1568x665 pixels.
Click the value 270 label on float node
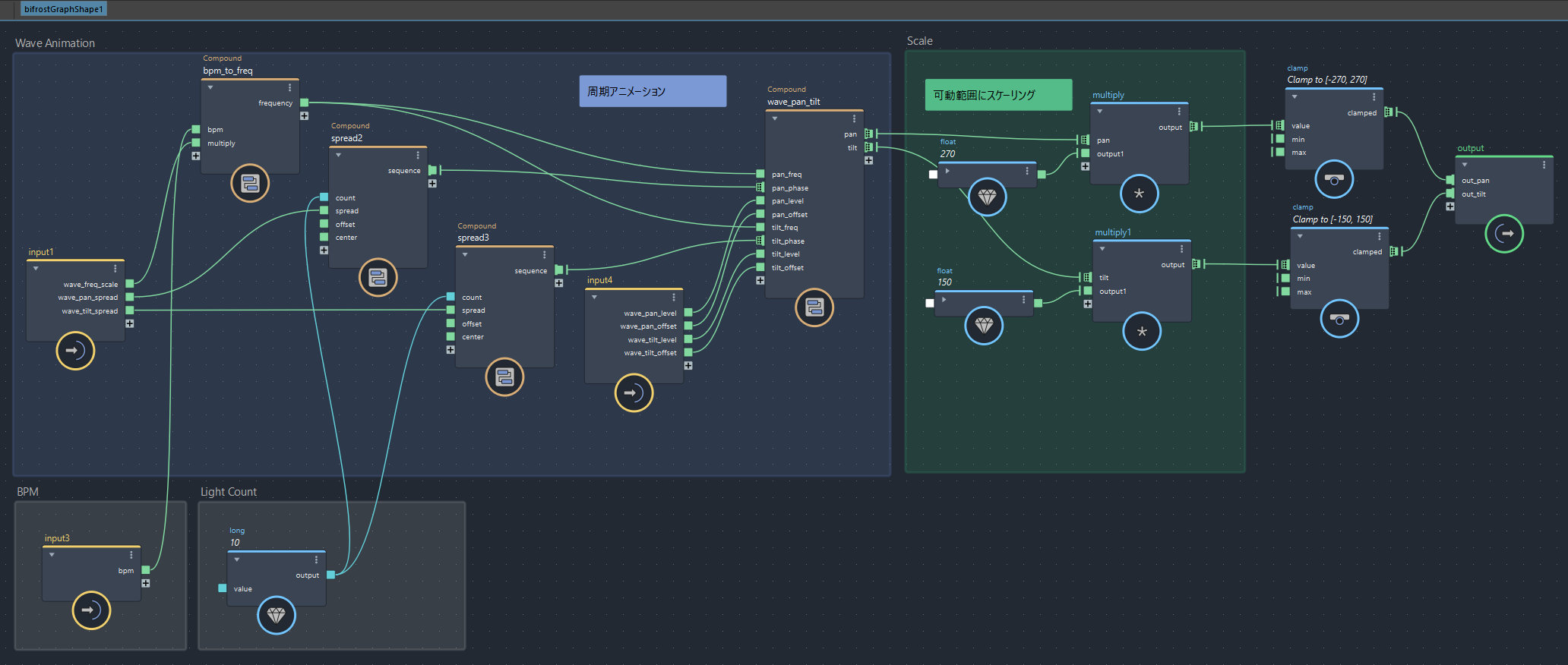pos(948,154)
